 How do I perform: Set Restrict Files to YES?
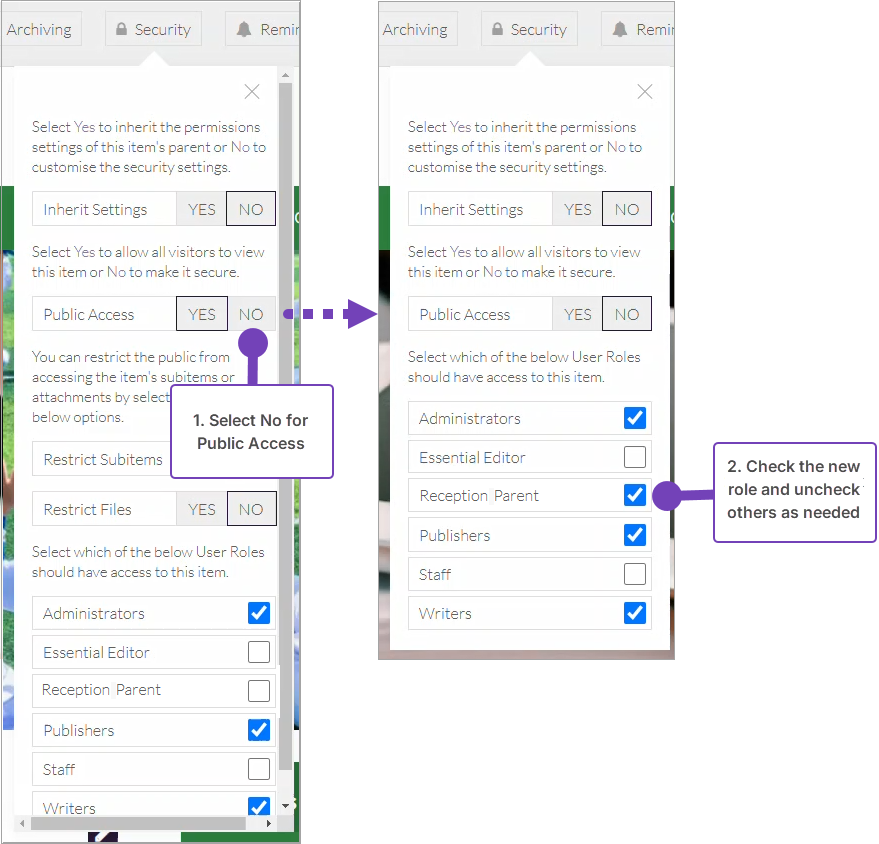coord(202,509)
